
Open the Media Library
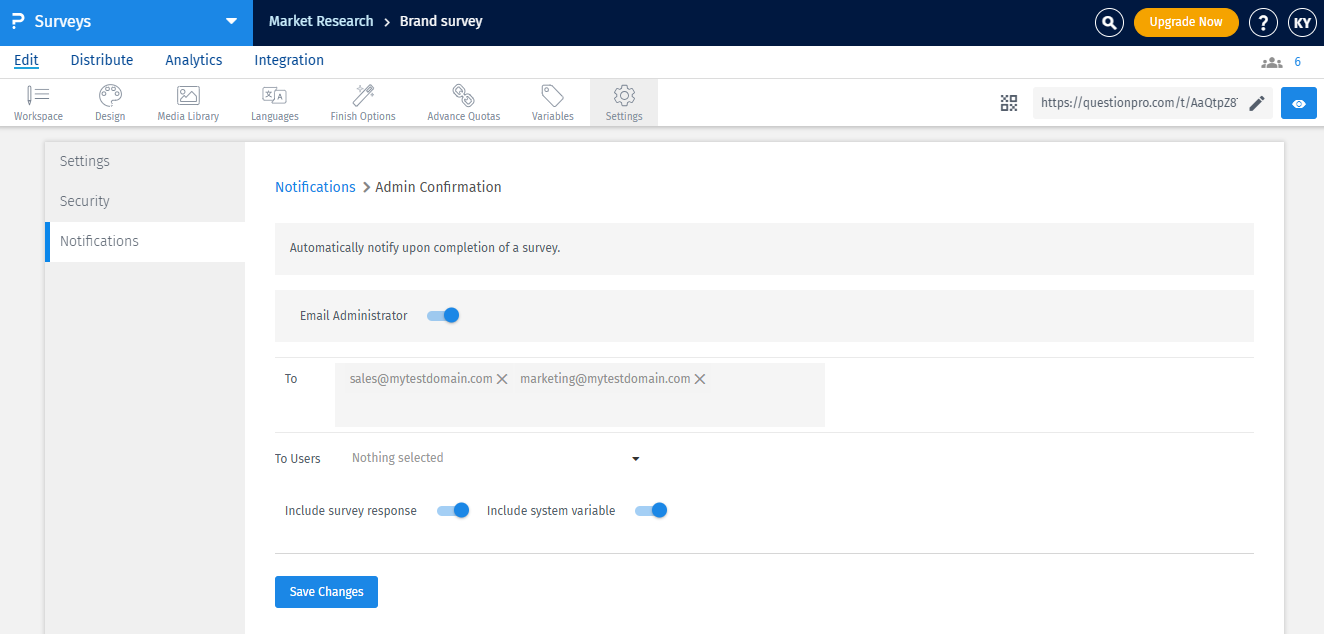pyautogui.click(x=187, y=102)
